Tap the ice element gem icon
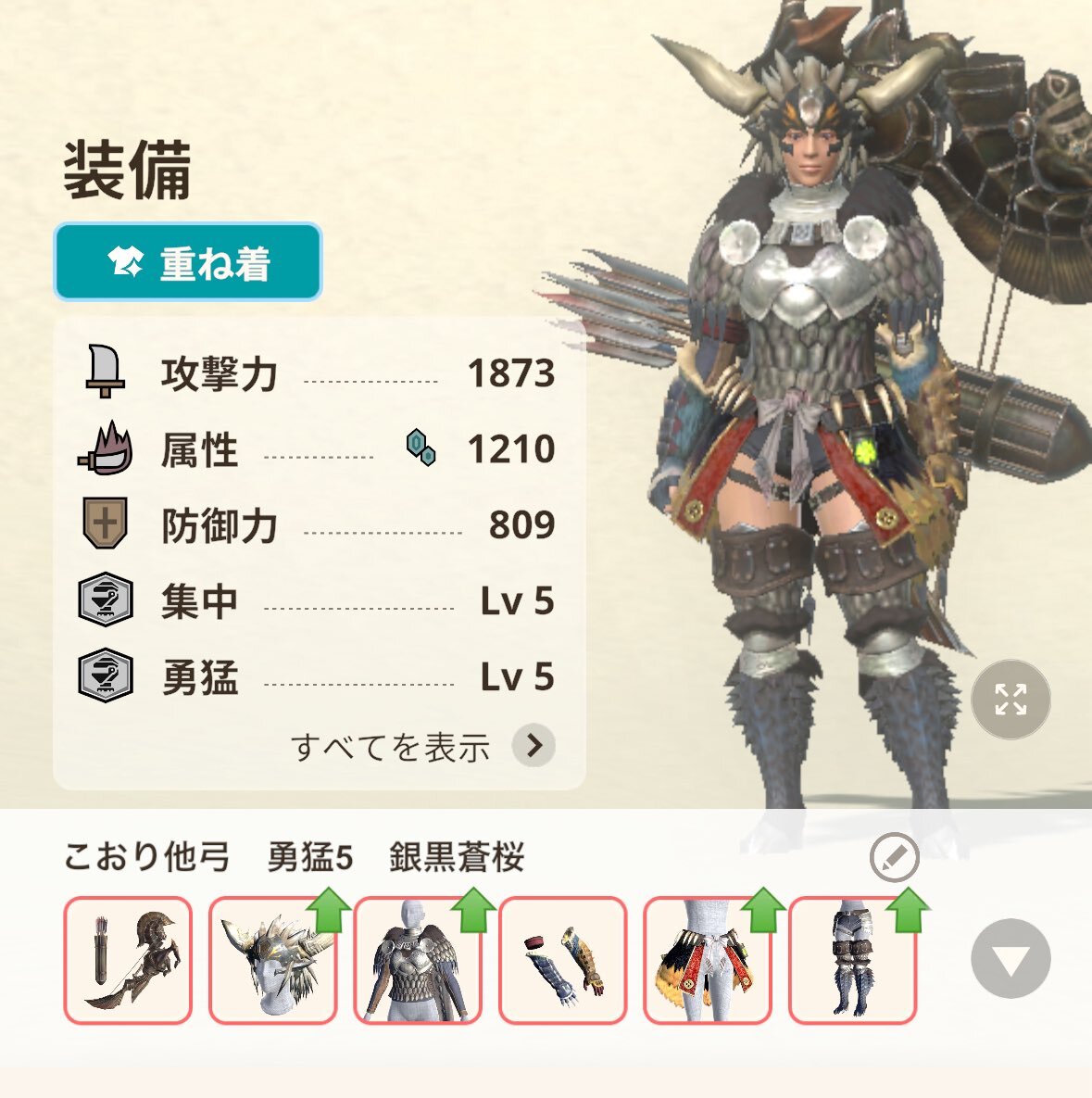The width and height of the screenshot is (1092, 1098). (420, 448)
